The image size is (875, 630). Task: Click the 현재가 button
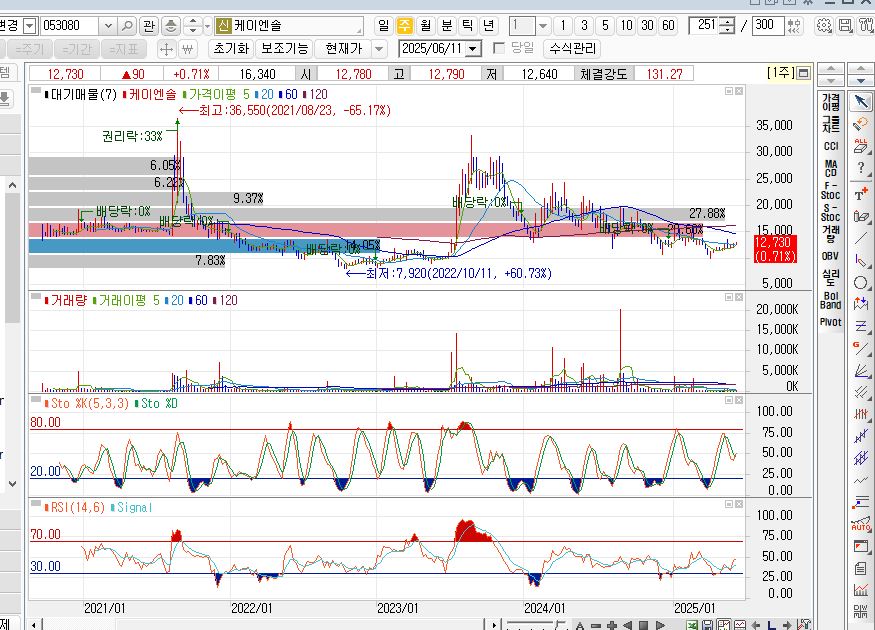tap(344, 49)
